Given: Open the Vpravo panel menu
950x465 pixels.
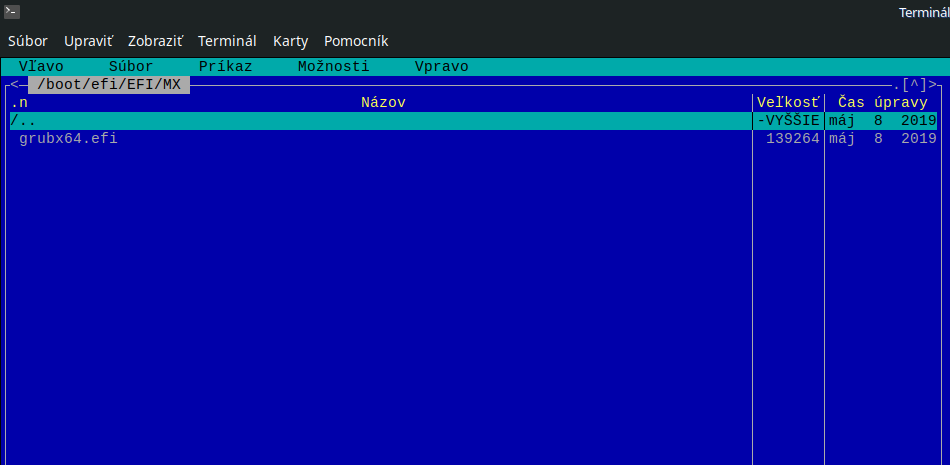Looking at the screenshot, I should point(441,67).
